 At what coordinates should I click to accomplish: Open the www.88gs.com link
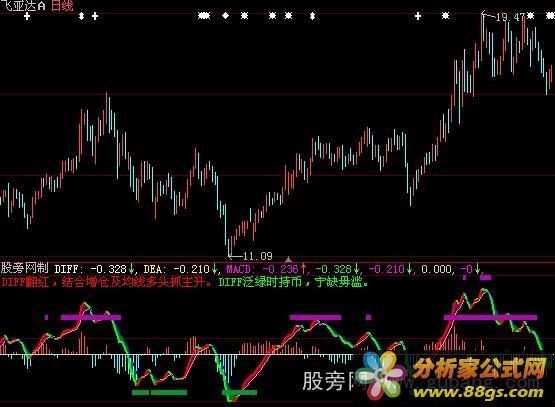478,392
